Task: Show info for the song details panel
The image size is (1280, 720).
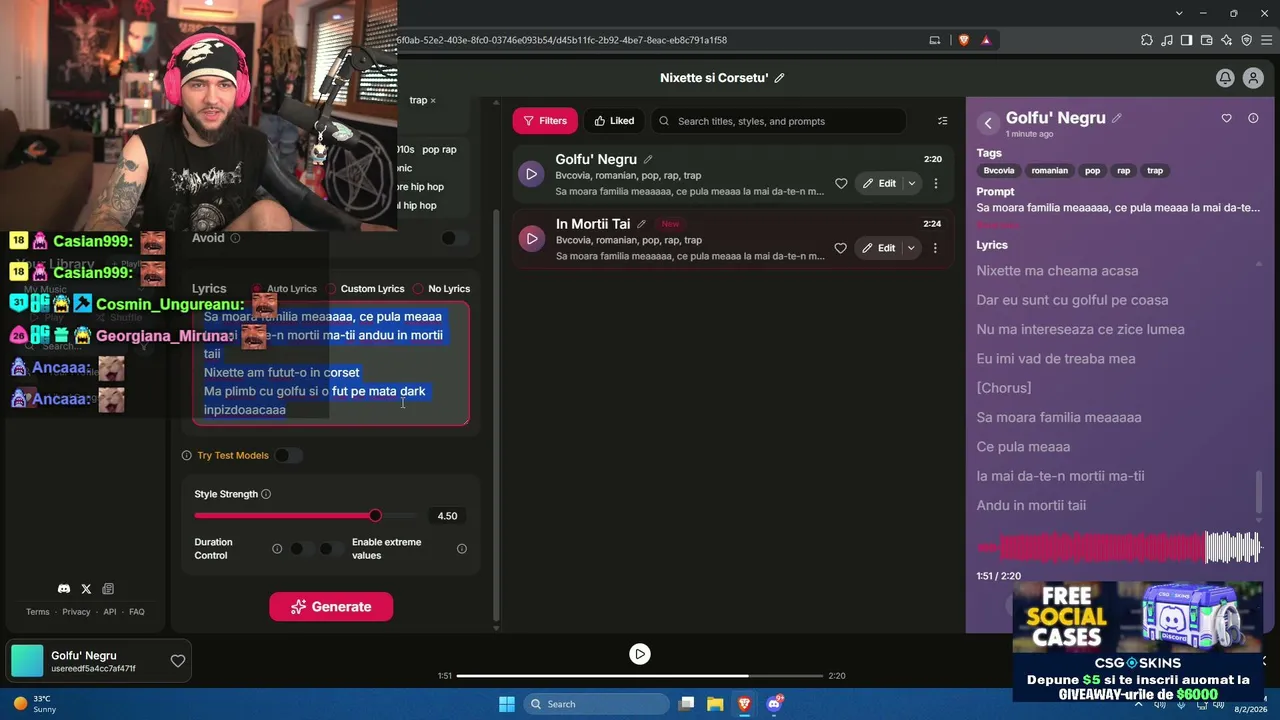Action: pos(1253,118)
